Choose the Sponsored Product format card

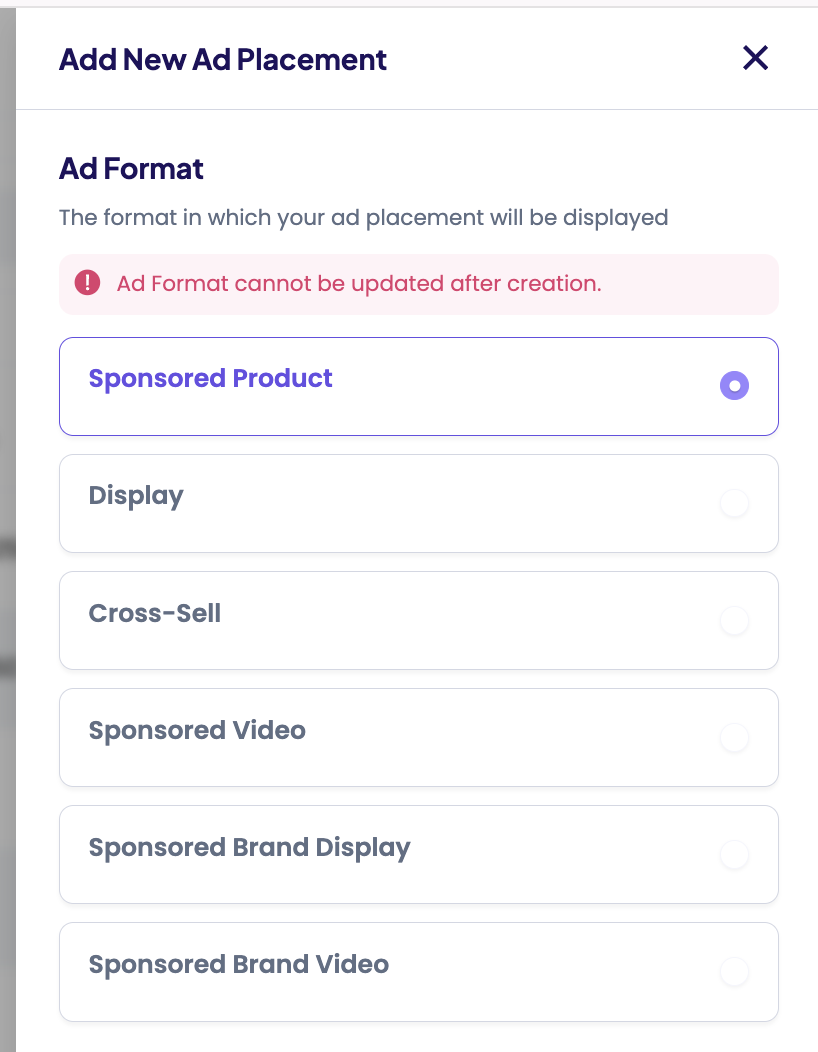click(x=418, y=385)
